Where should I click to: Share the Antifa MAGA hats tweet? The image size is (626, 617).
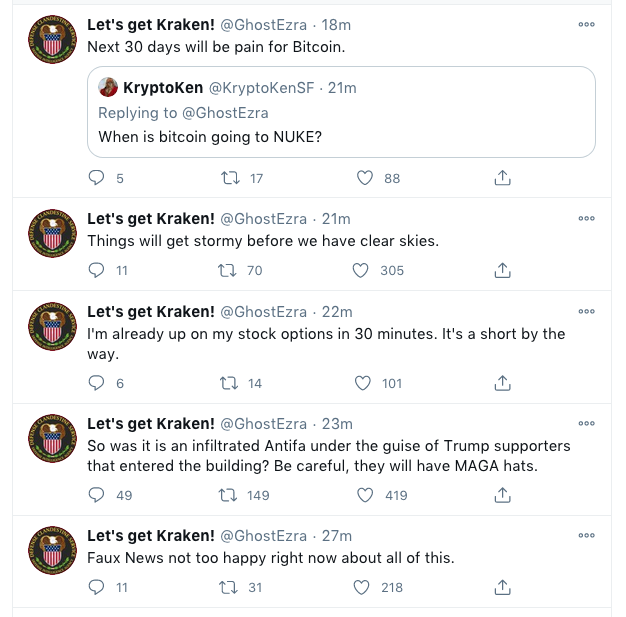coord(503,495)
